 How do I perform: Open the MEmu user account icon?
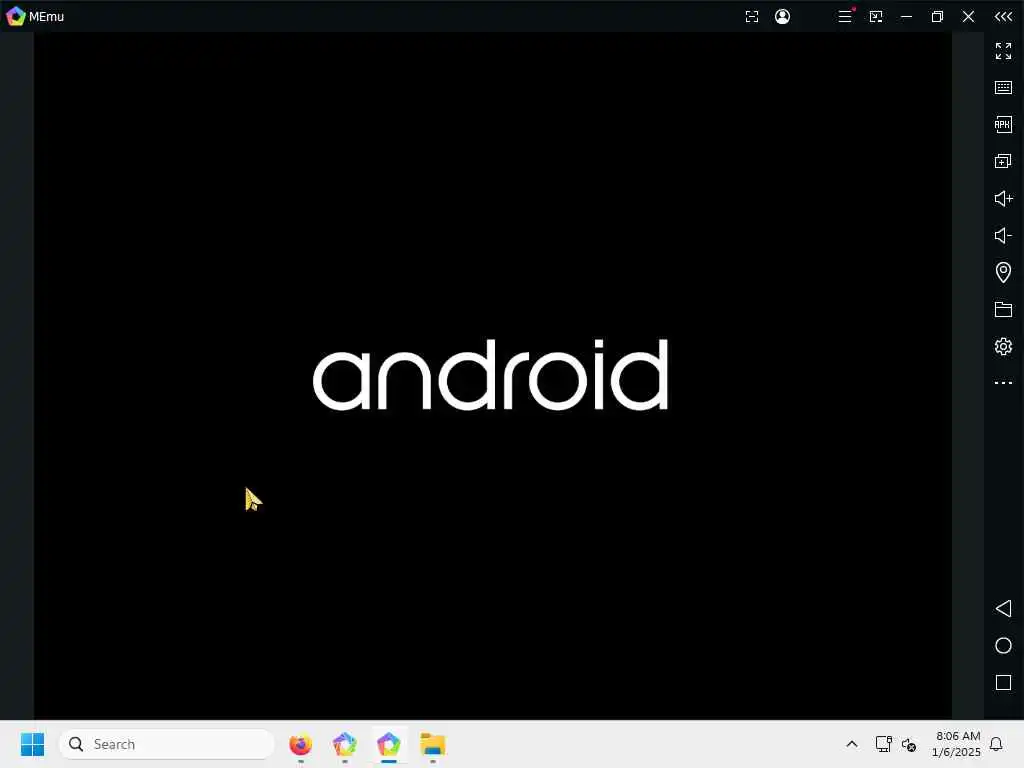[x=782, y=16]
